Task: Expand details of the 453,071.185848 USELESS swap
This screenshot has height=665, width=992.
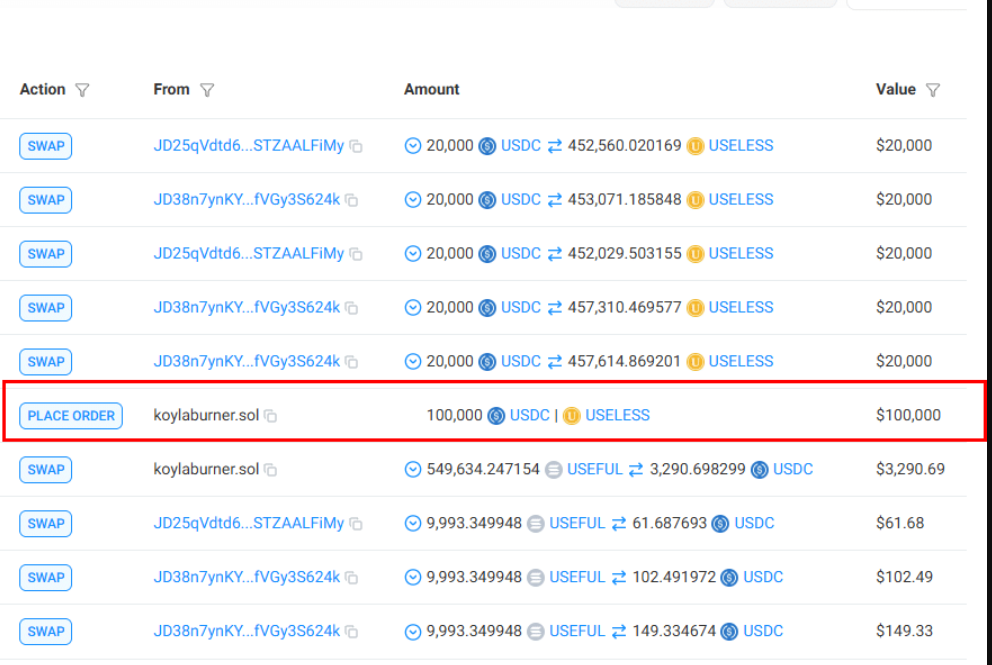Action: tap(412, 200)
